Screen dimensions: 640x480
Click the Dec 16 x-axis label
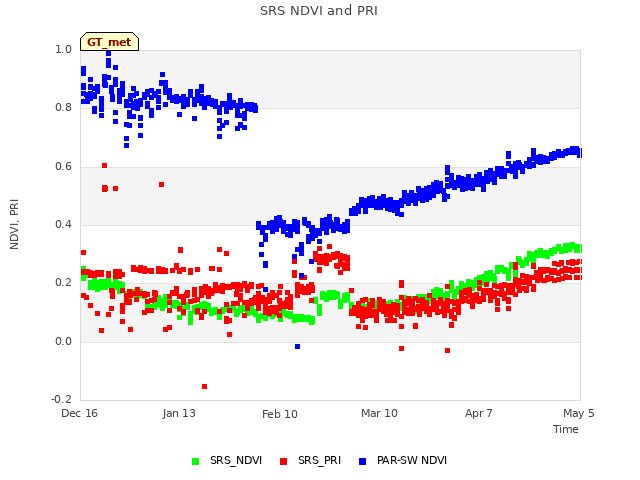[79, 413]
